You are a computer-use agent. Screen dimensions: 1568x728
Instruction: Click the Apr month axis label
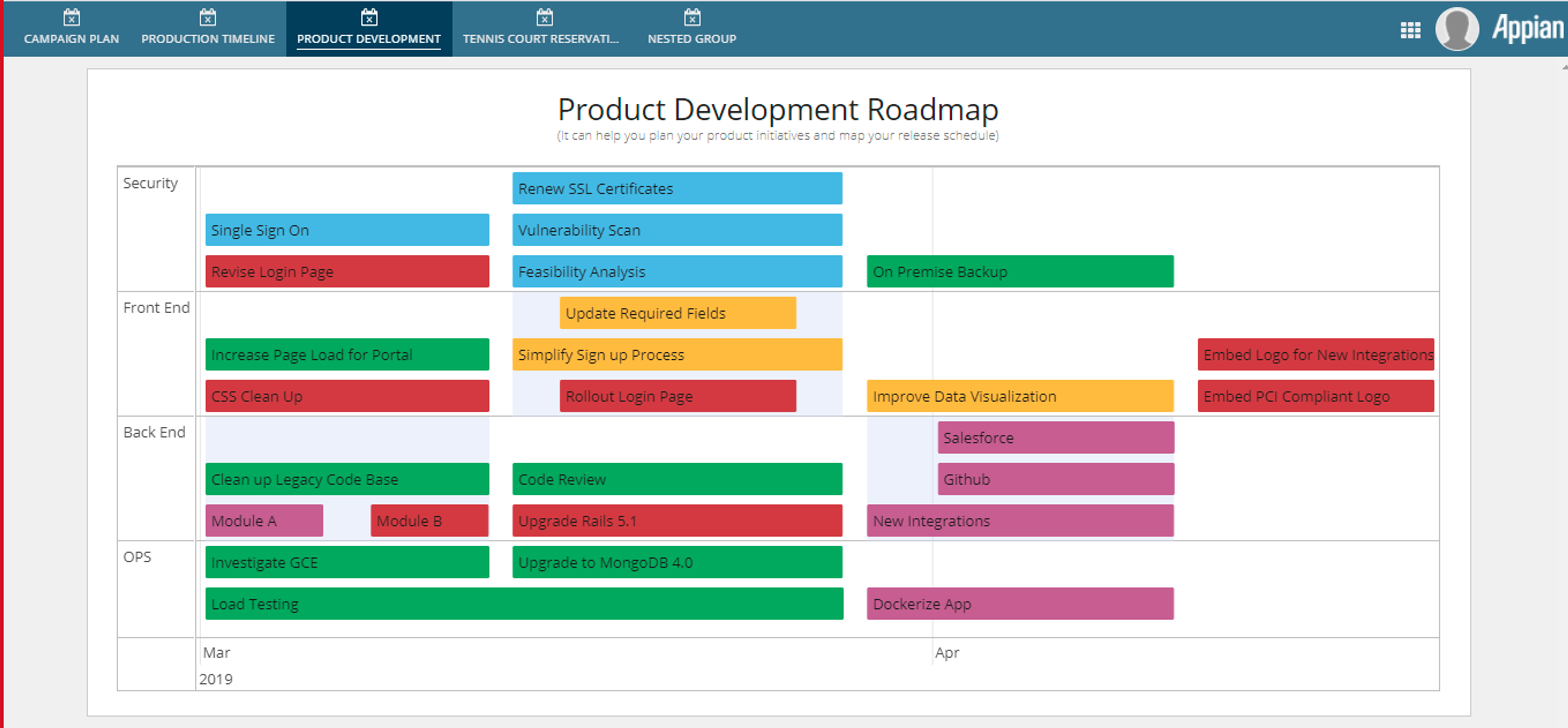(947, 652)
